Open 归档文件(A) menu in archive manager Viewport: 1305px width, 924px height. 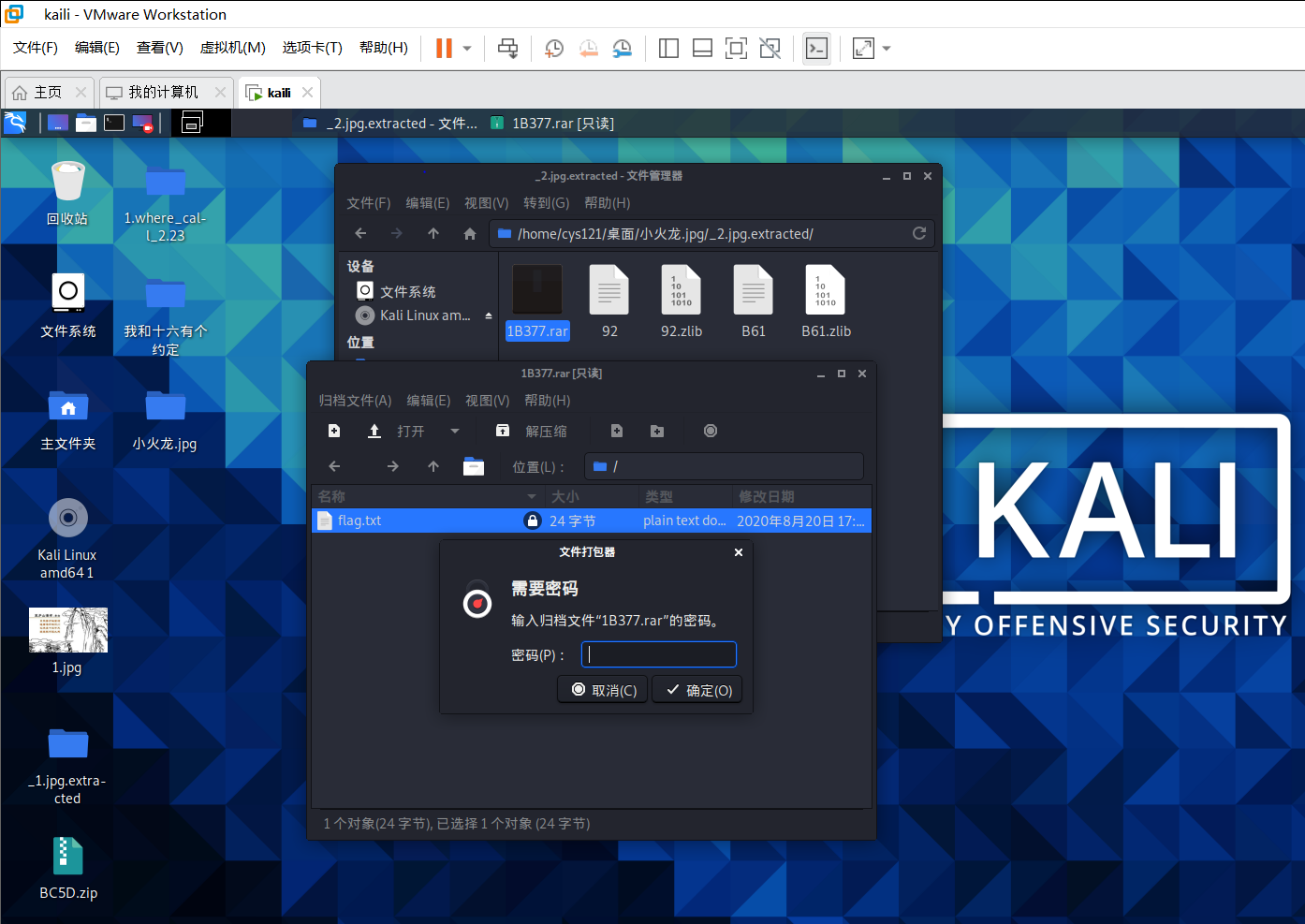click(x=355, y=401)
